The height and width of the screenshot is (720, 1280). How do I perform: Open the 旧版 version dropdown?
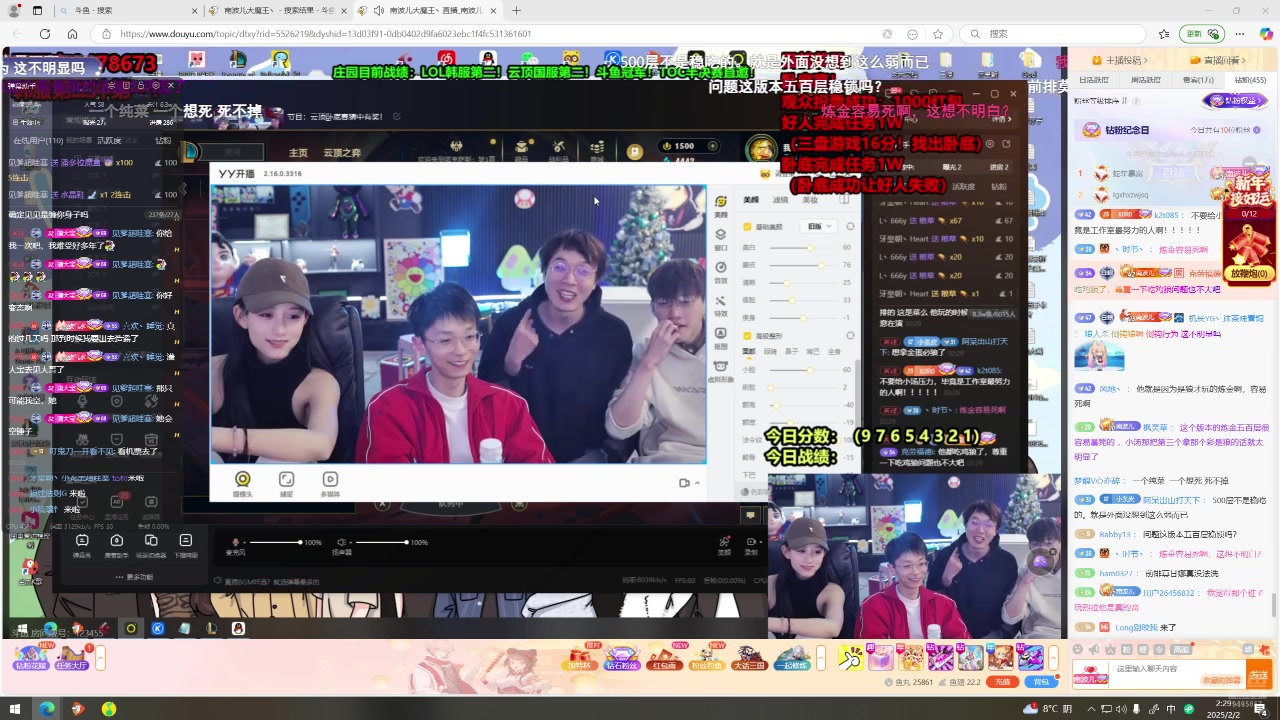point(819,226)
